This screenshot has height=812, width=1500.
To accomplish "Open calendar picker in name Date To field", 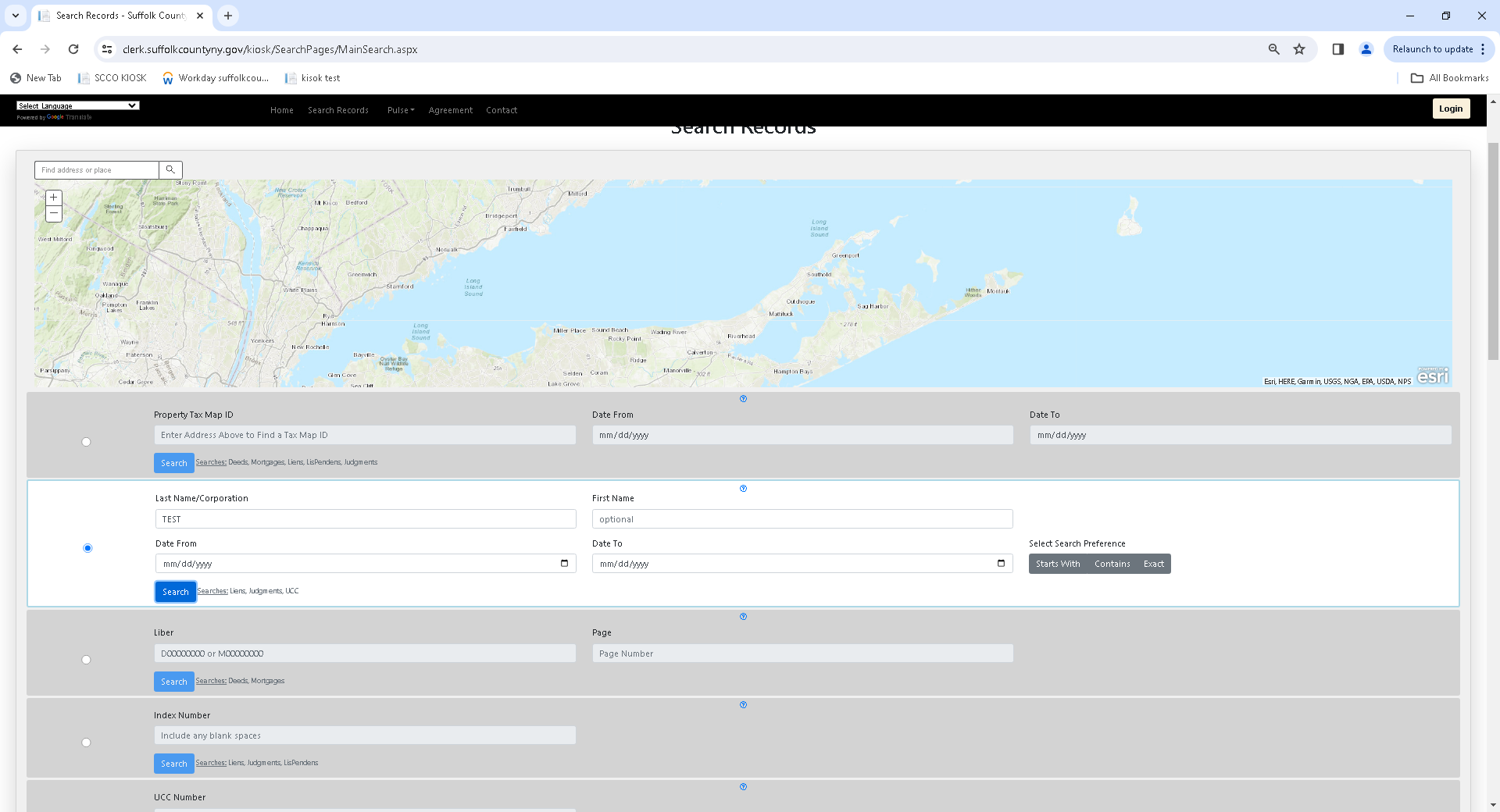I will point(1001,564).
